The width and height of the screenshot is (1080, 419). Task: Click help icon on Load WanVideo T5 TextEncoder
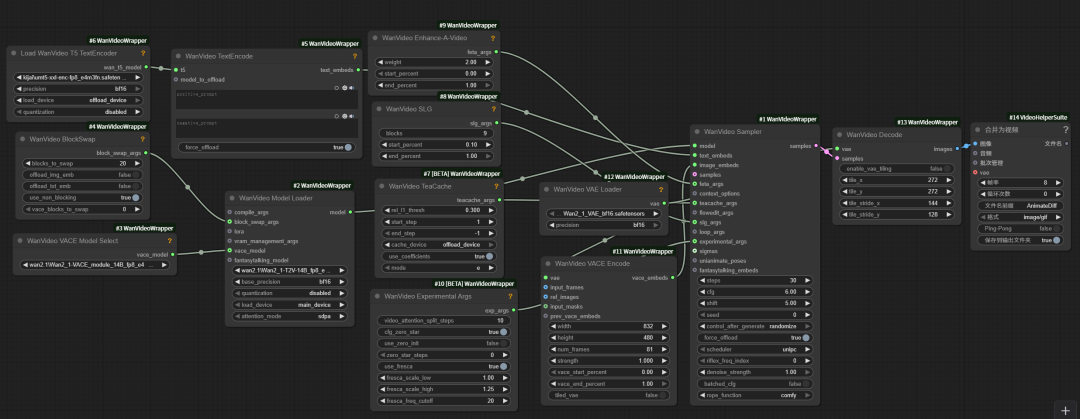tap(142, 53)
